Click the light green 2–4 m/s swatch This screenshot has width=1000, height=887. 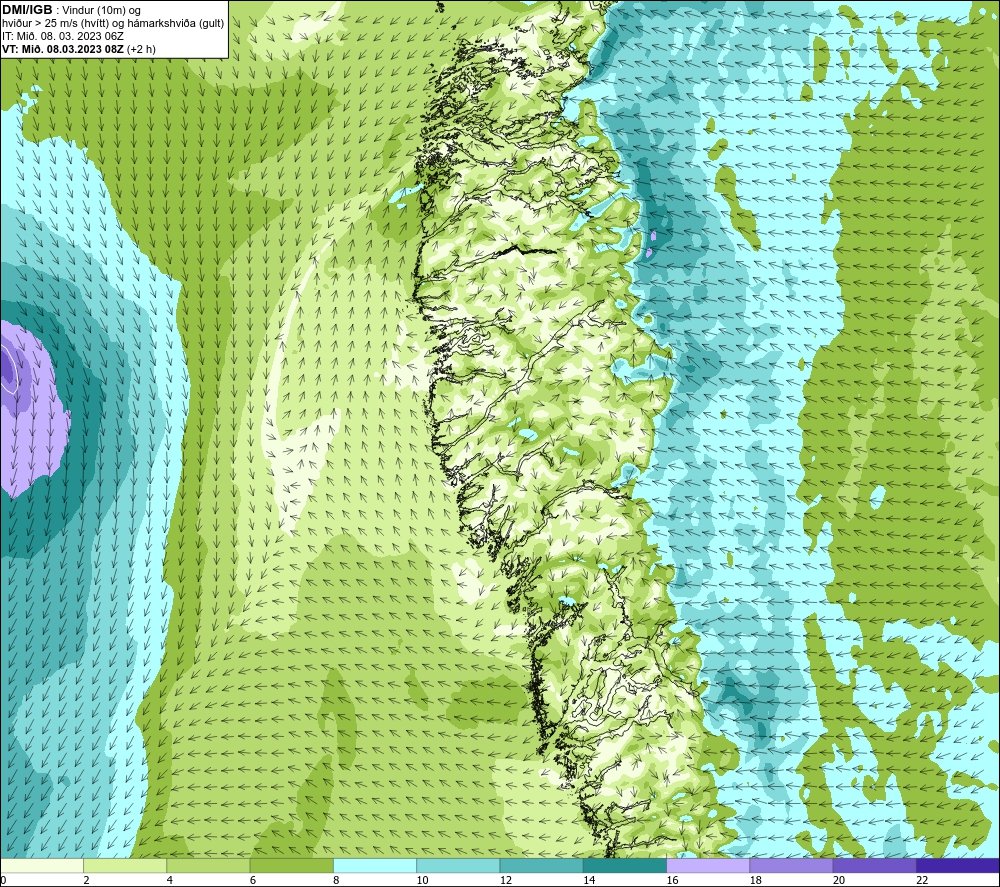pyautogui.click(x=125, y=865)
